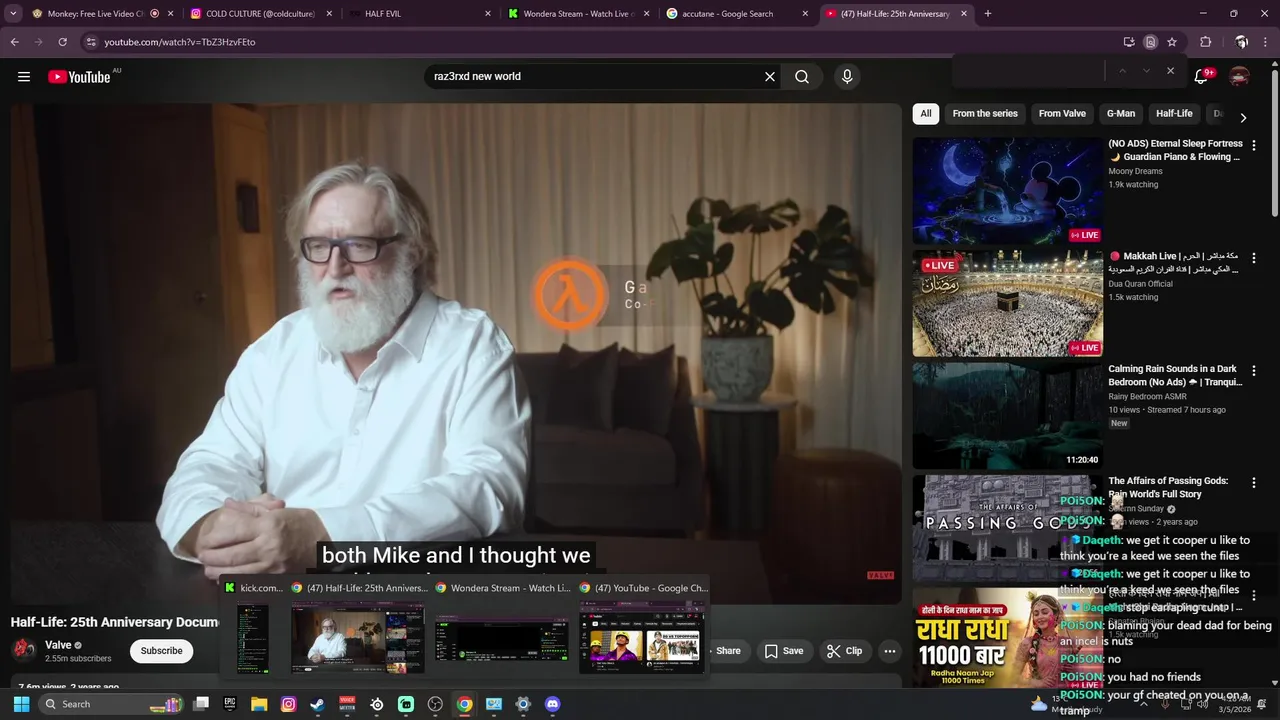Open the Valve channel name link
This screenshot has height=720, width=1280.
click(58, 645)
